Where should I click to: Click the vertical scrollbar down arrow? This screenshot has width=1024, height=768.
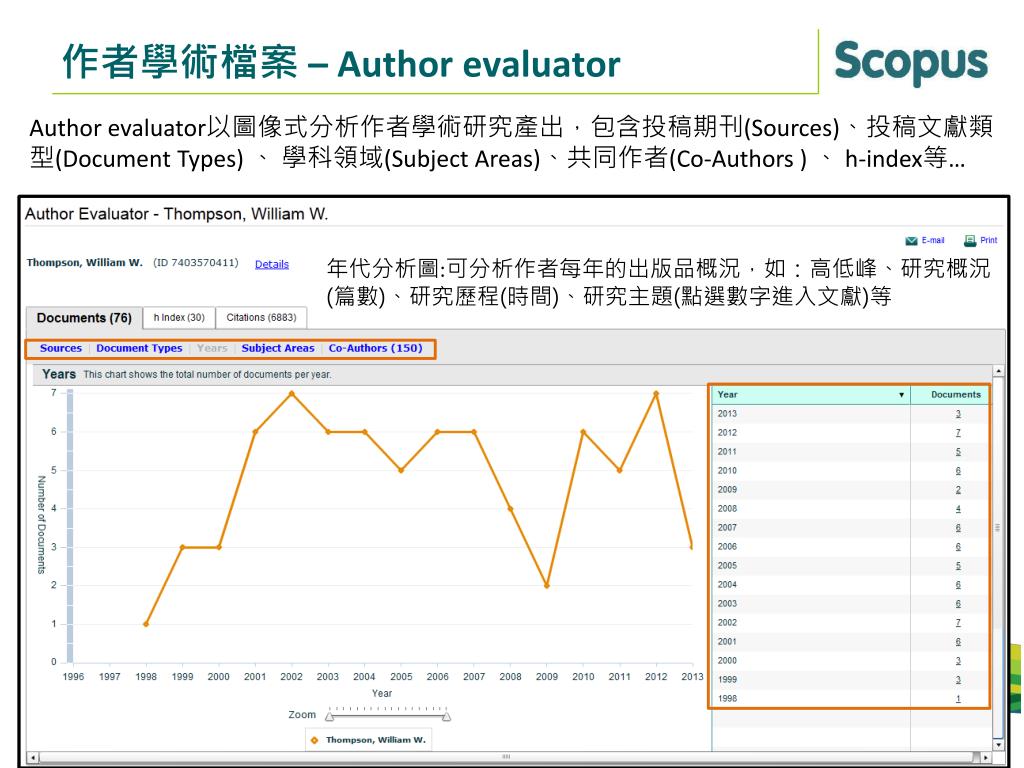point(998,744)
